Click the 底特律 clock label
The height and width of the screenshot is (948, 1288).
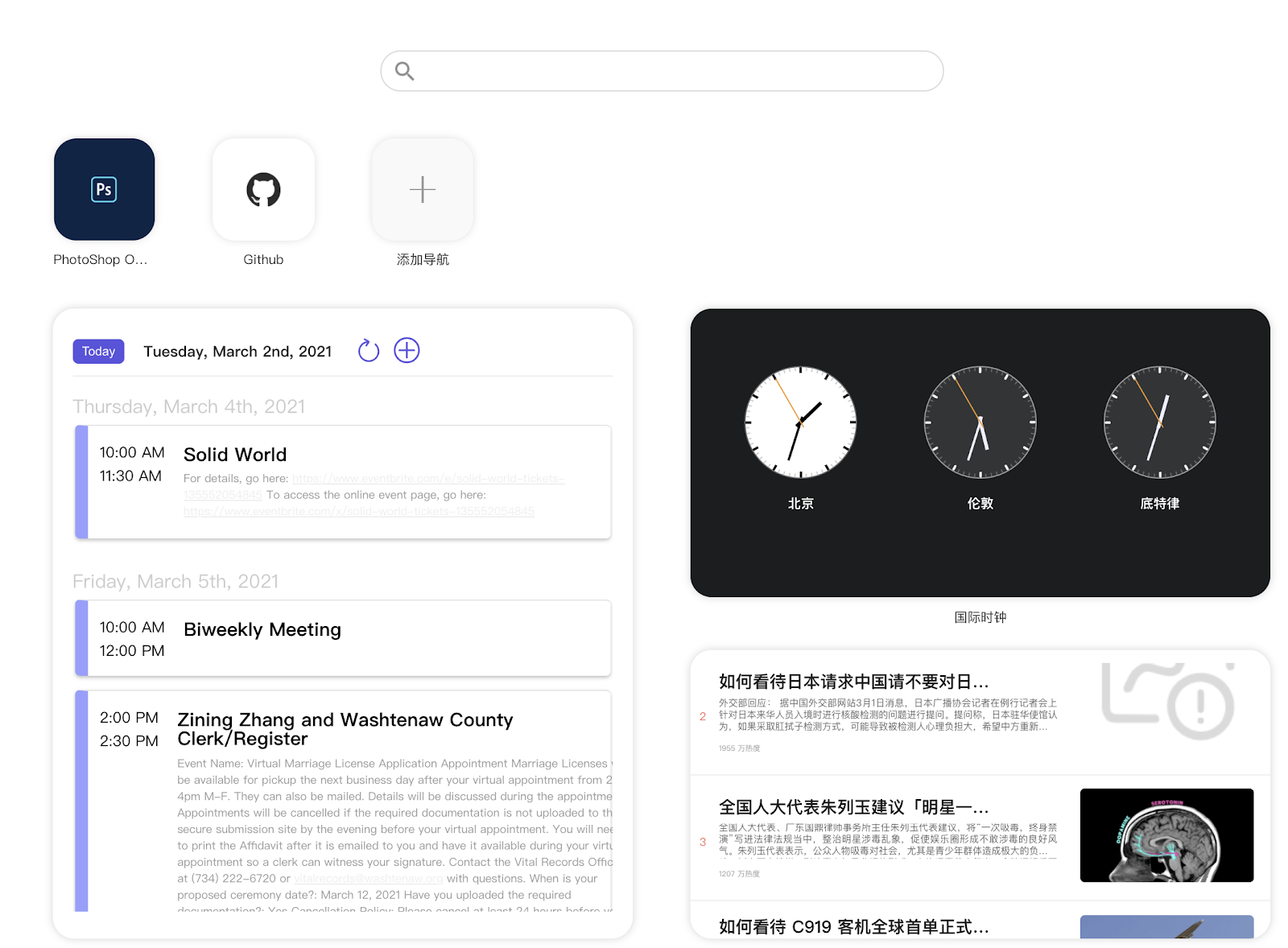(1159, 504)
